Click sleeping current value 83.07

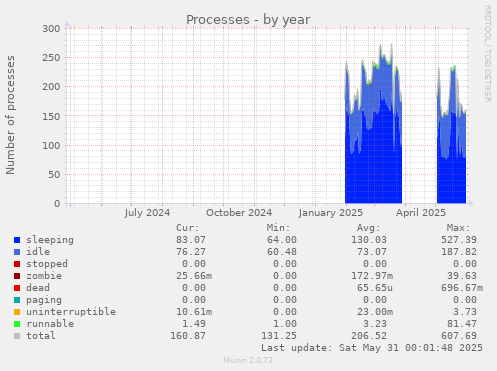pos(191,240)
